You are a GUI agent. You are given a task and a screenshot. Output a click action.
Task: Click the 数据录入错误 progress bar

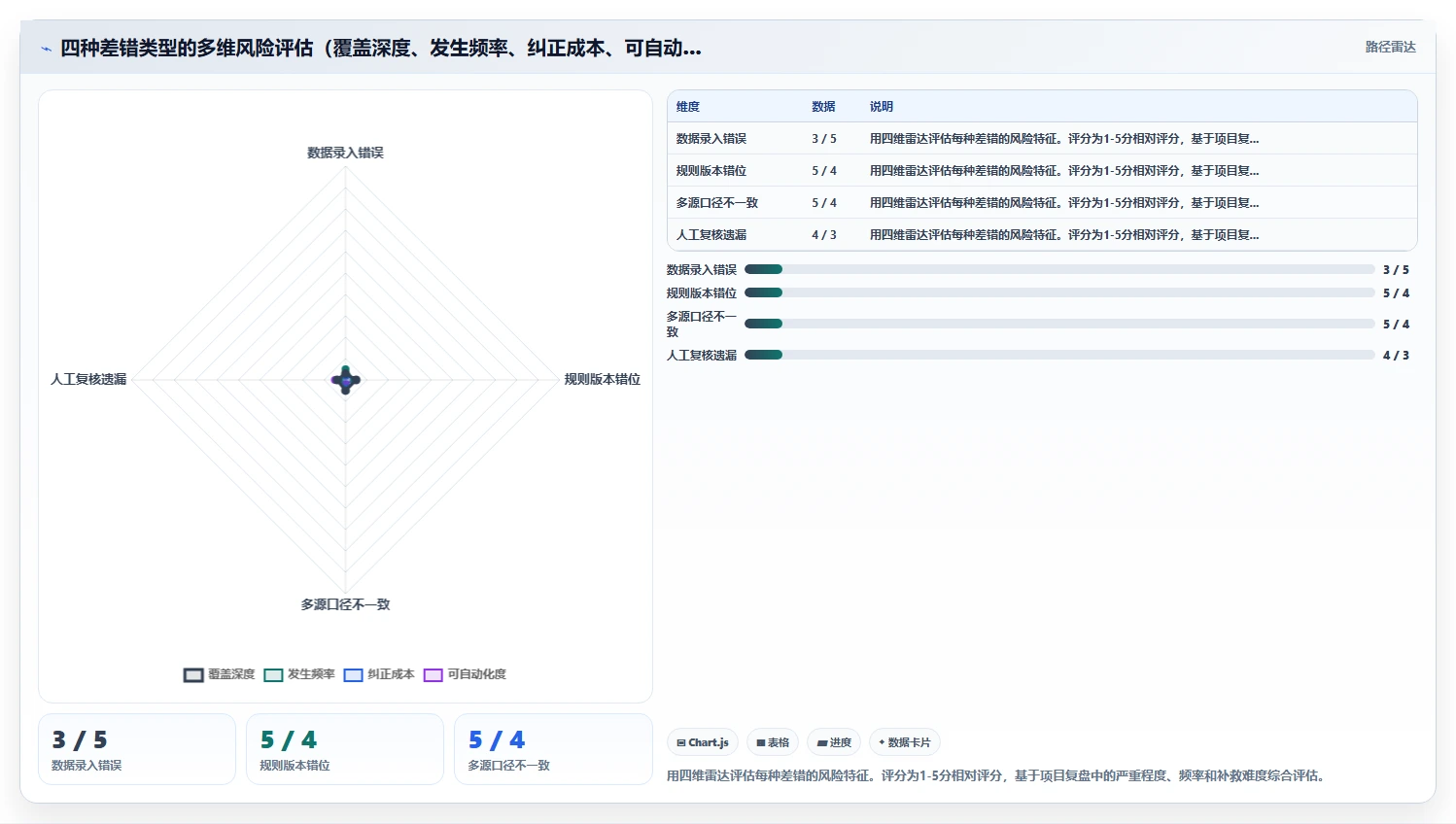[x=1059, y=269]
